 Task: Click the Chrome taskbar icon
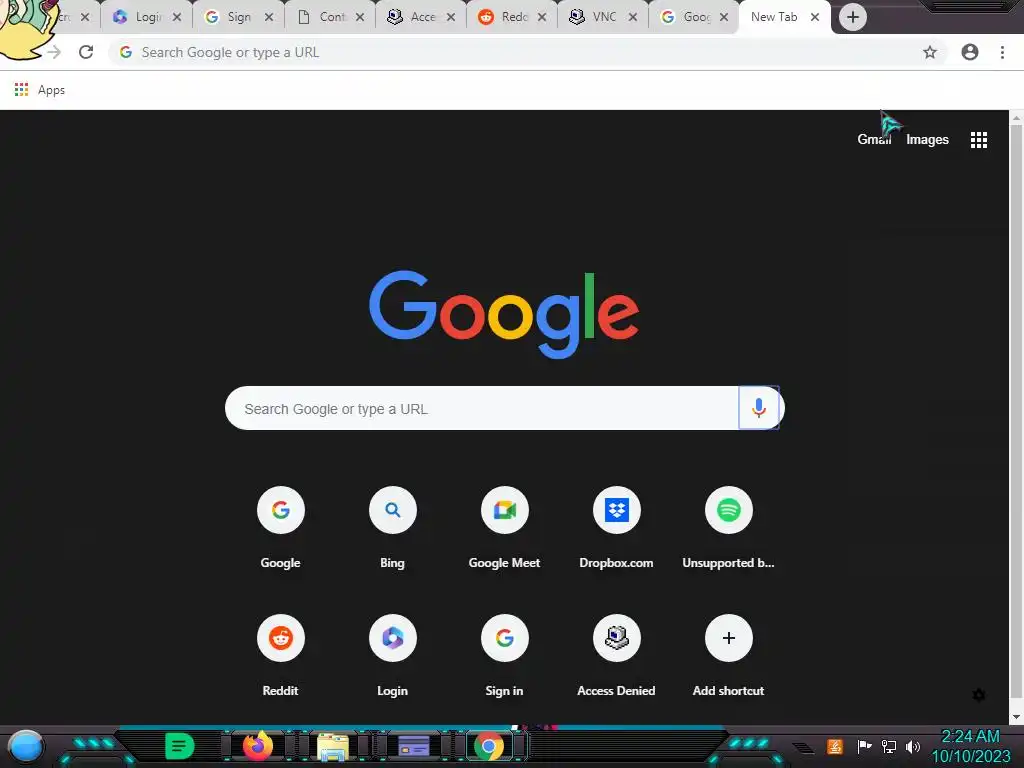pos(488,746)
